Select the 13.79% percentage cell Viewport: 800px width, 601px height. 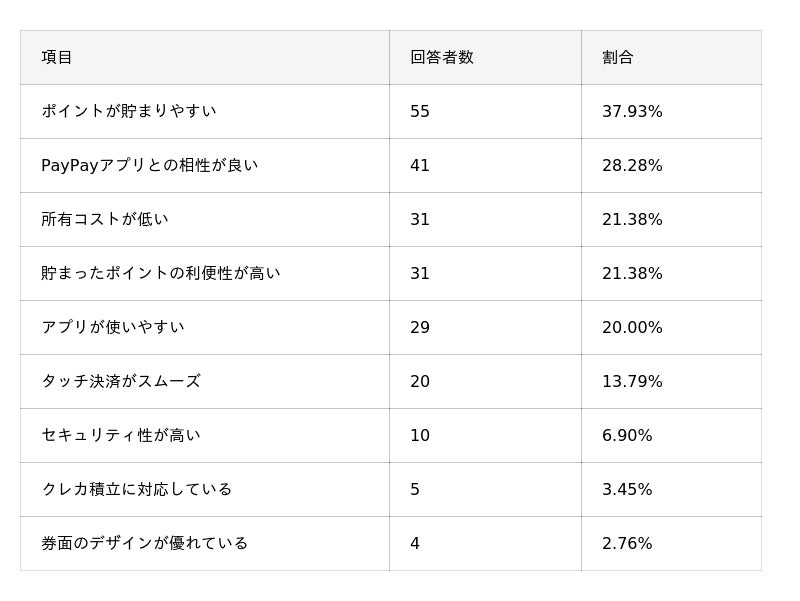coord(632,381)
